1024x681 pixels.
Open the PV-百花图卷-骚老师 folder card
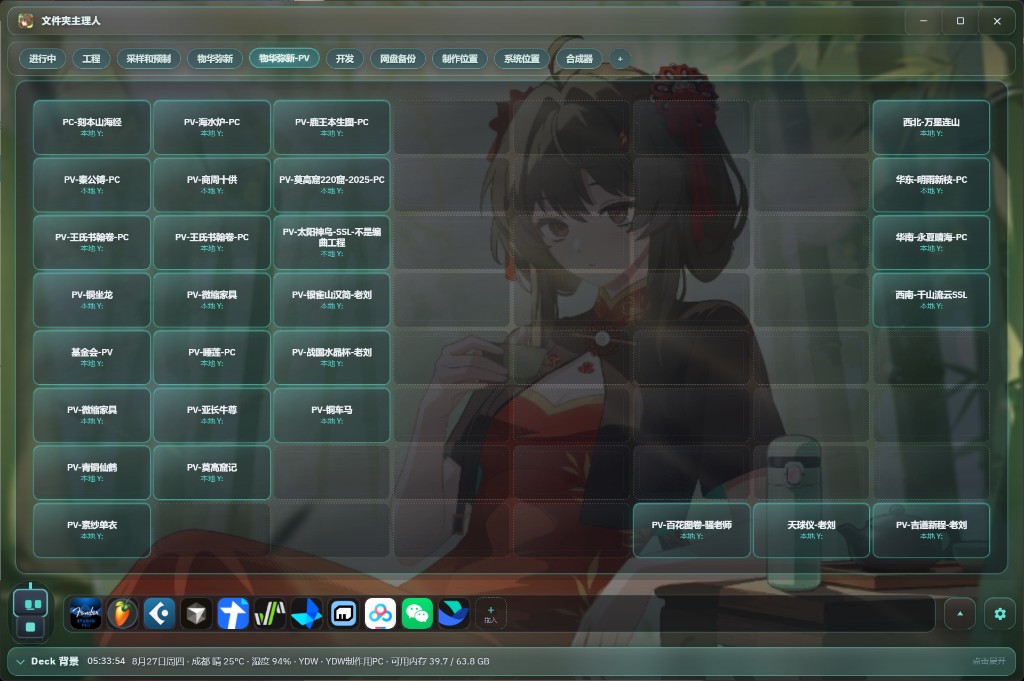[692, 530]
